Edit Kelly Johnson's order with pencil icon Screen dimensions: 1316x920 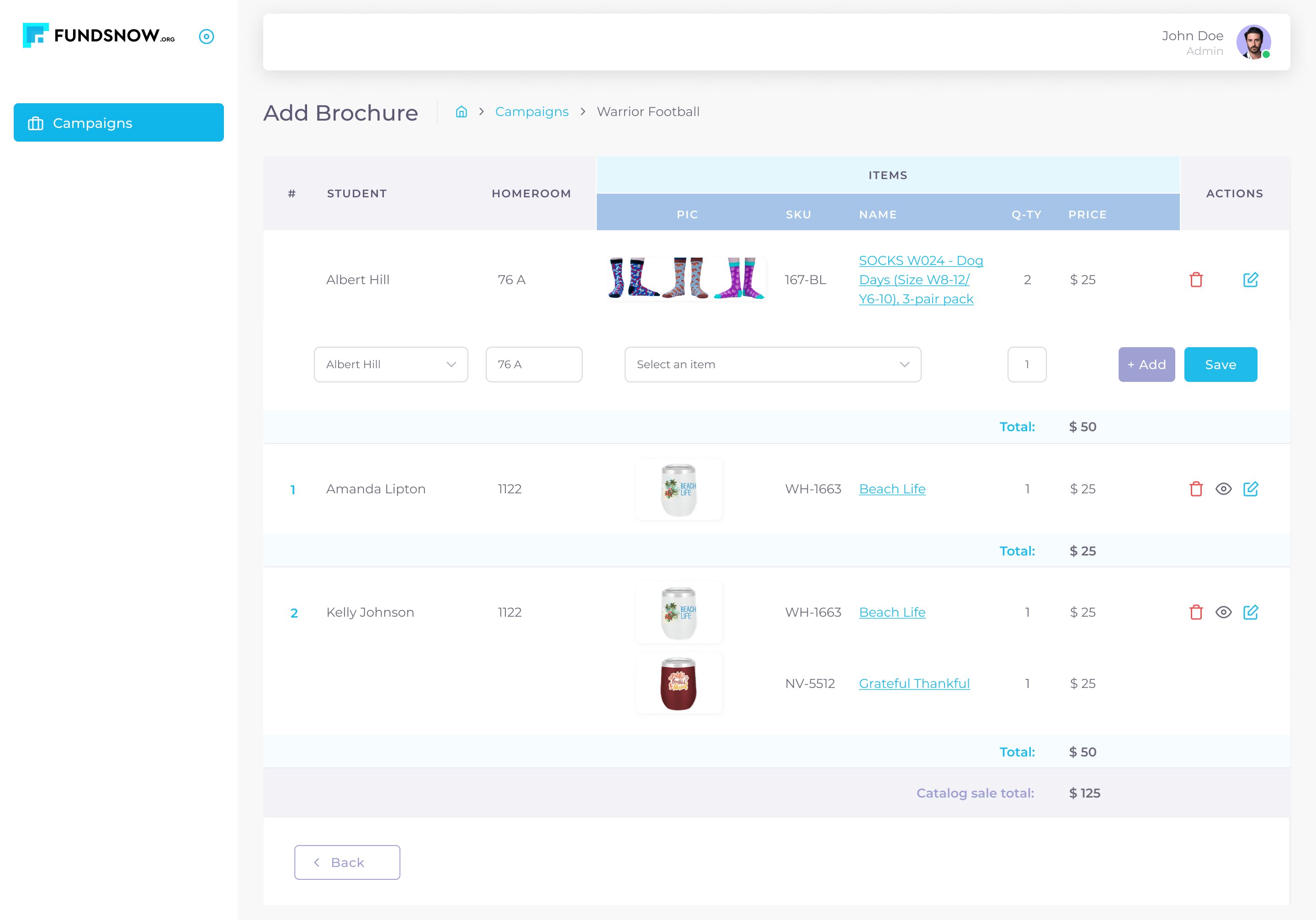(1250, 612)
